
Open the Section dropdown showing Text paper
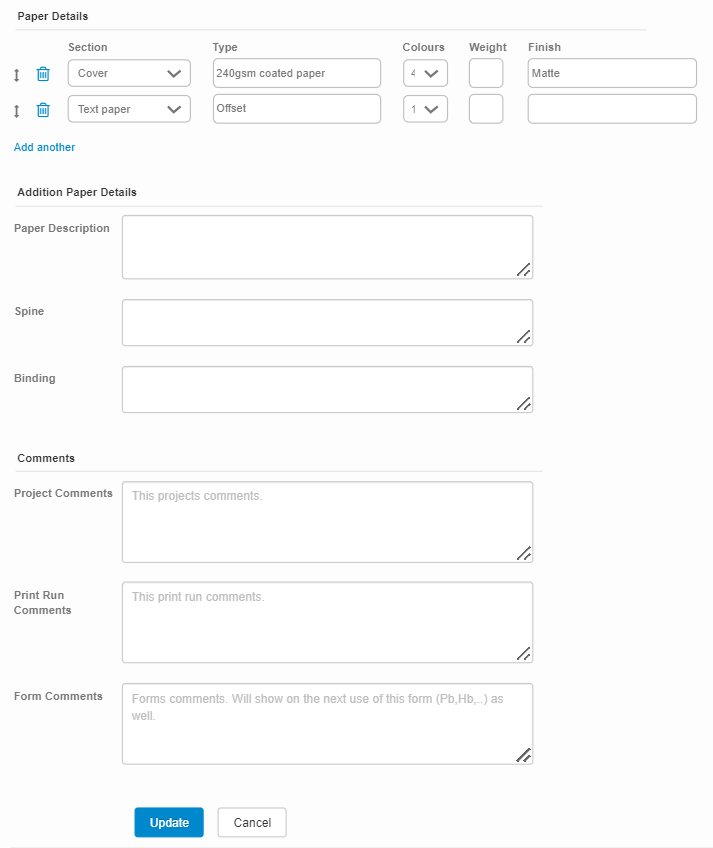tap(128, 109)
